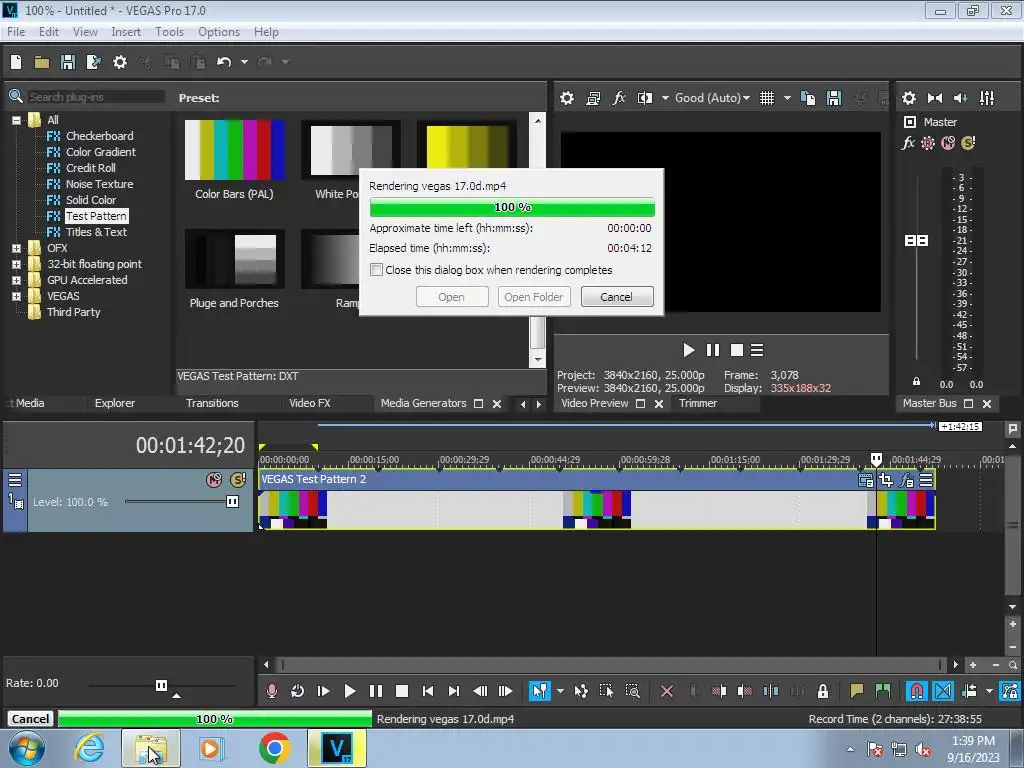This screenshot has height=768, width=1024.
Task: Toggle Mute on the video track
Action: (x=214, y=480)
